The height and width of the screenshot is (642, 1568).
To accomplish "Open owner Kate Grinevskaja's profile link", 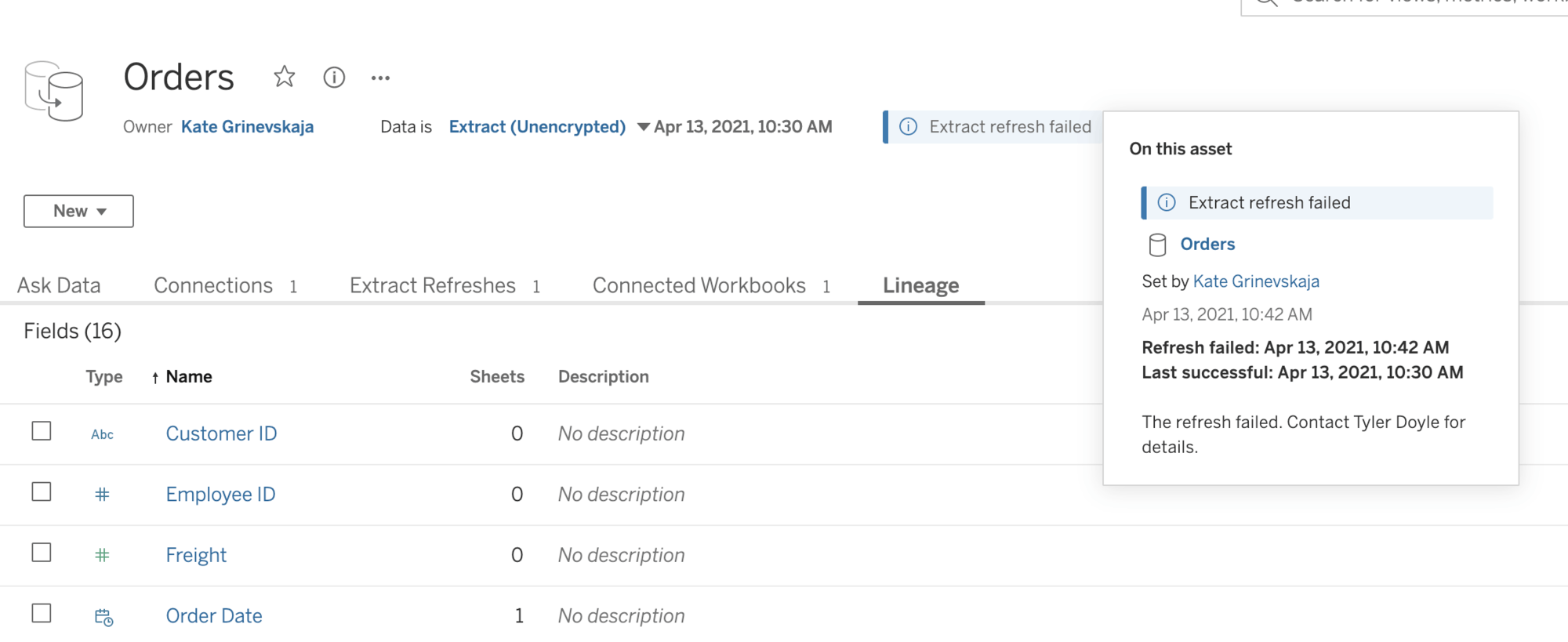I will click(247, 127).
